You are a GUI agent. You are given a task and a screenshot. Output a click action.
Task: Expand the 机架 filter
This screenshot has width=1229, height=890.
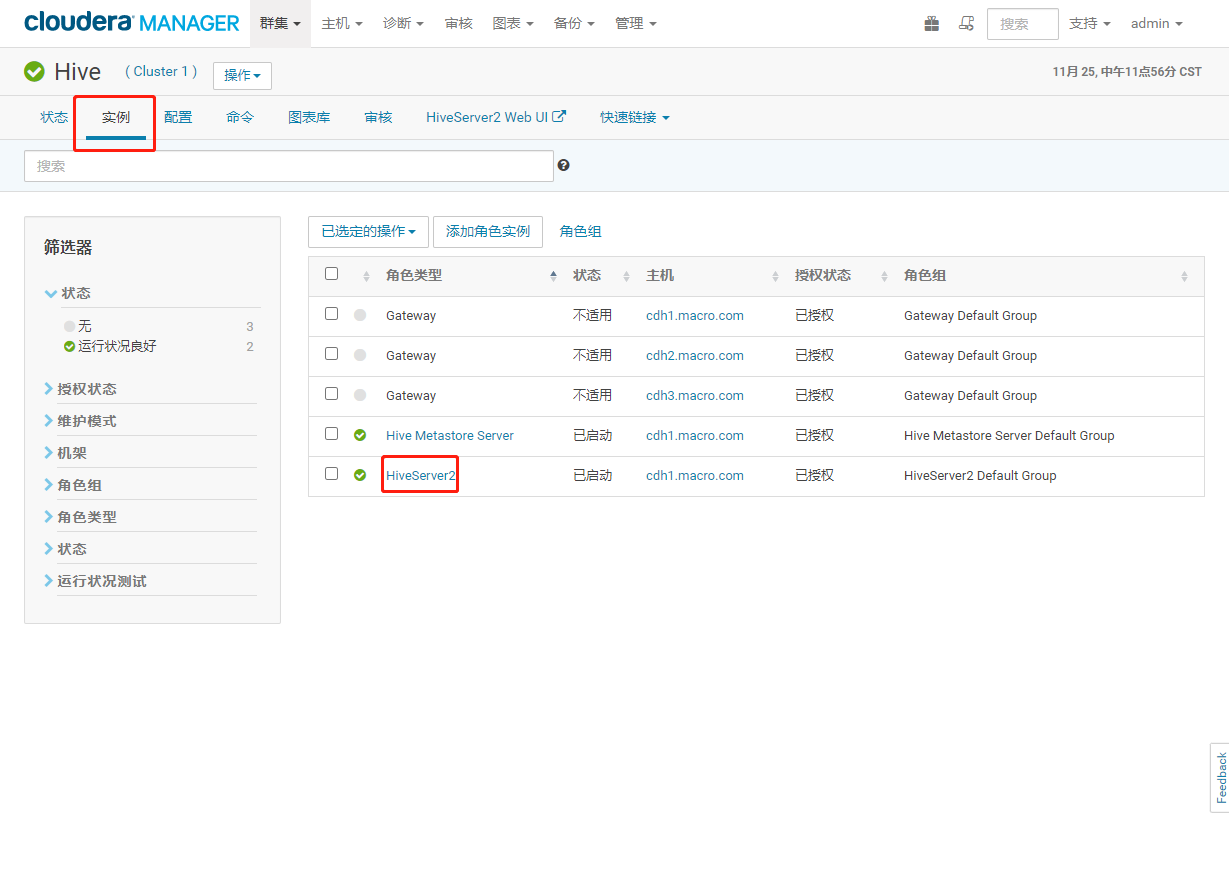tap(66, 453)
